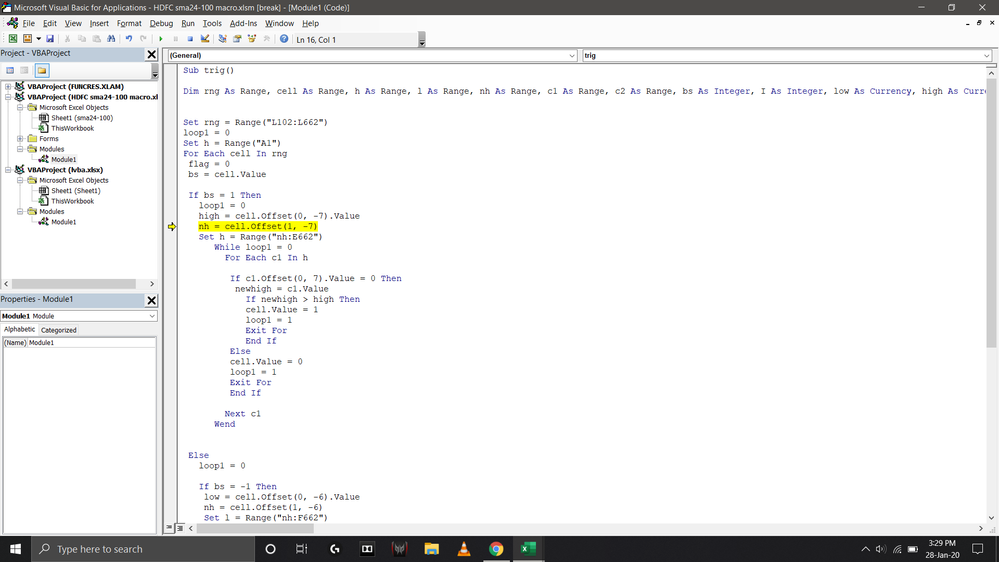Click code window horizontal scrollbar thumb

(x=255, y=528)
